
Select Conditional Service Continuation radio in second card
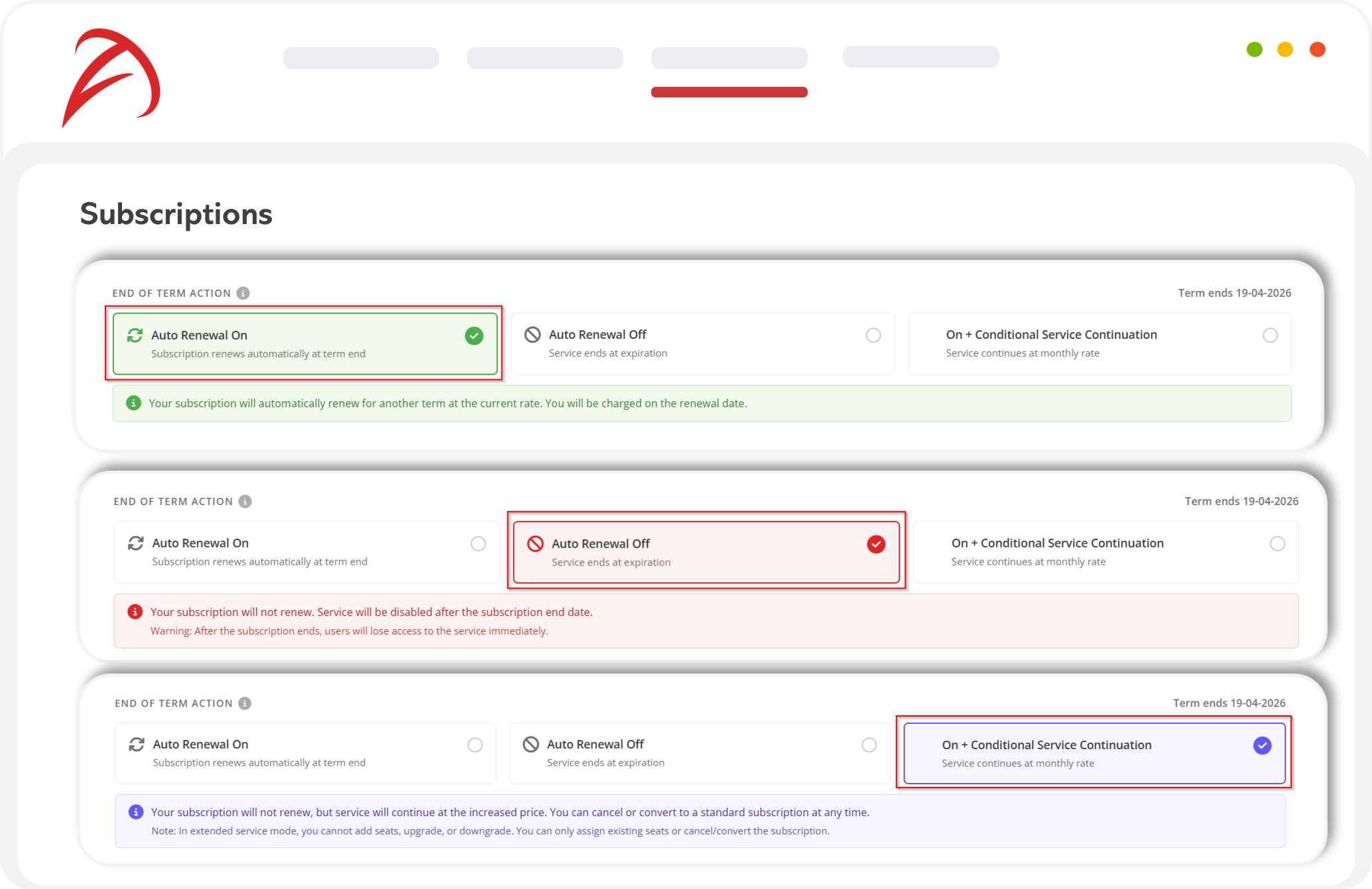pyautogui.click(x=1278, y=544)
